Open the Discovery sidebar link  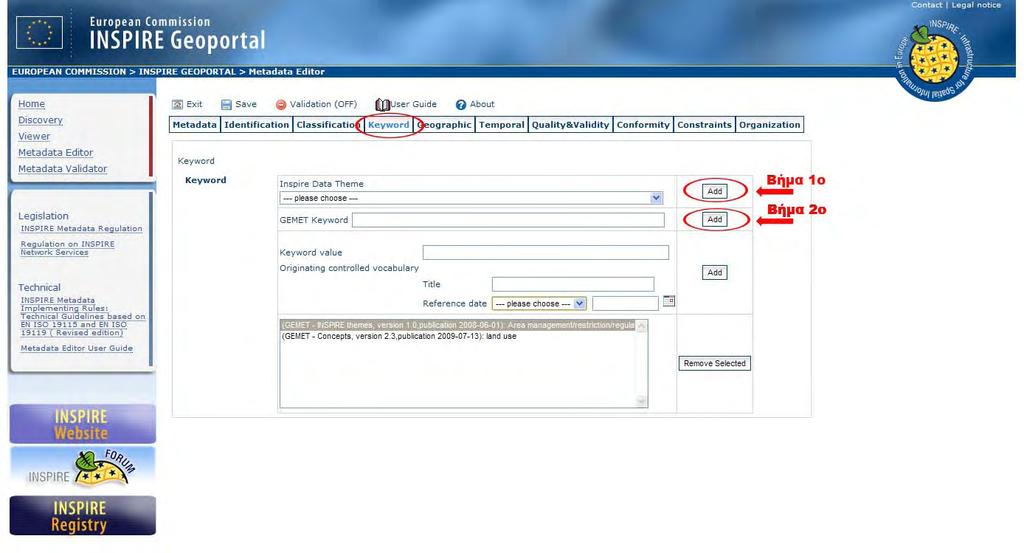click(40, 120)
